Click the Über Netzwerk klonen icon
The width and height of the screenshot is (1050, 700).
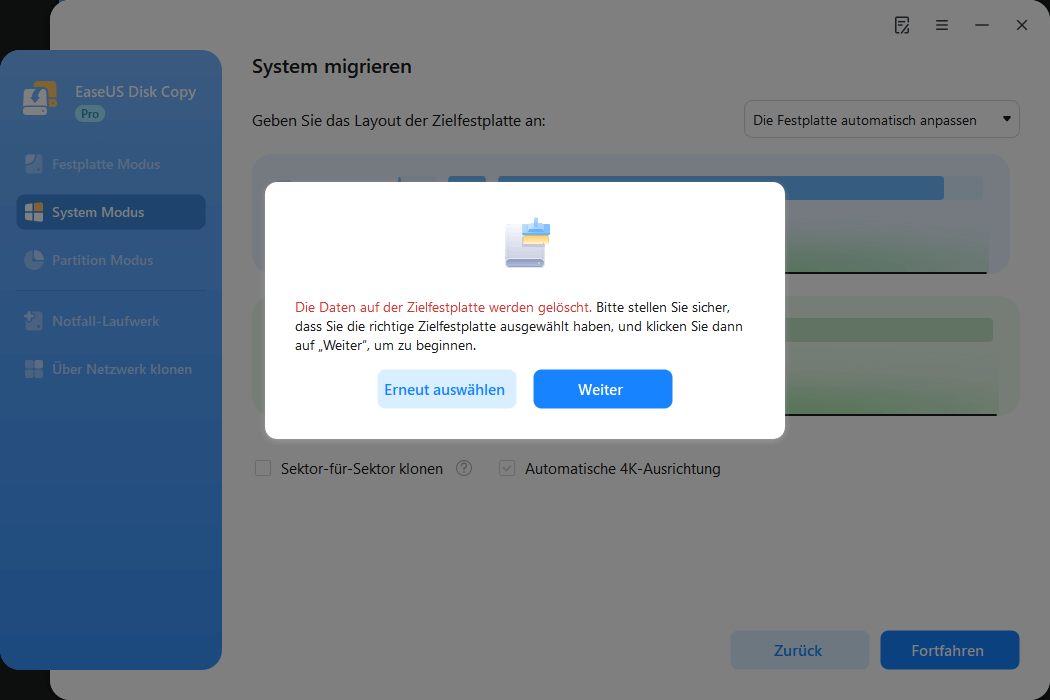coord(34,369)
